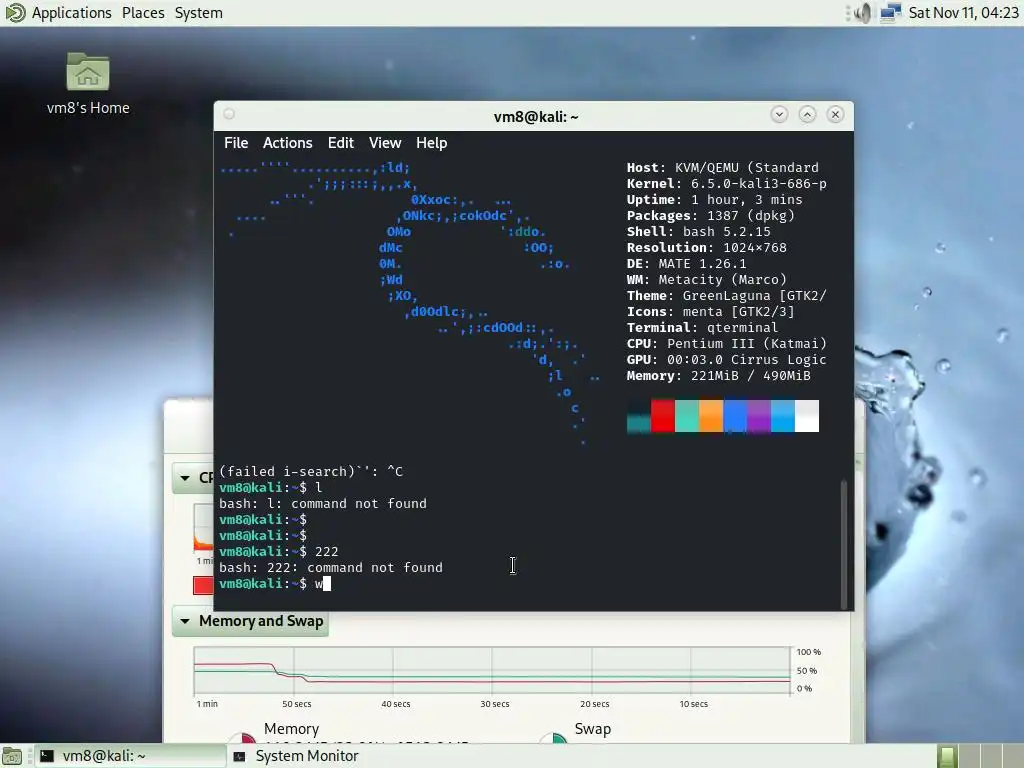
Task: Collapse the CPU section in System Monitor
Action: pos(185,478)
